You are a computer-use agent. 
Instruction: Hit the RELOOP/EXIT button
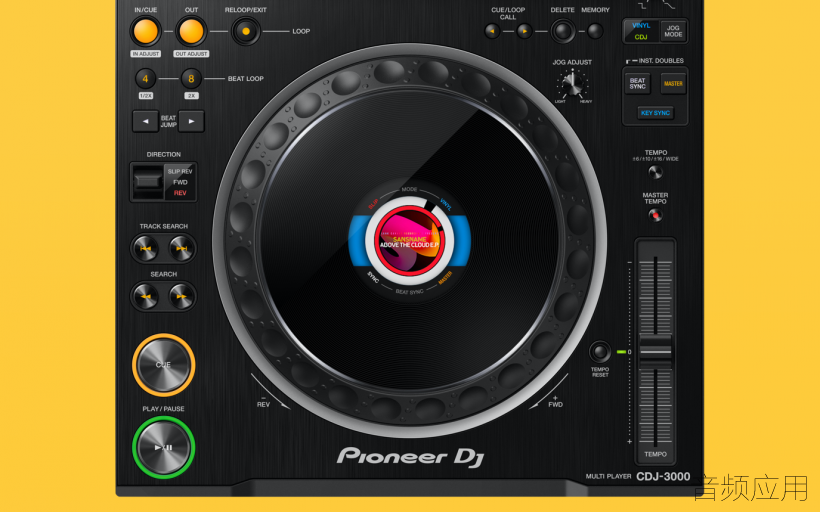(246, 31)
